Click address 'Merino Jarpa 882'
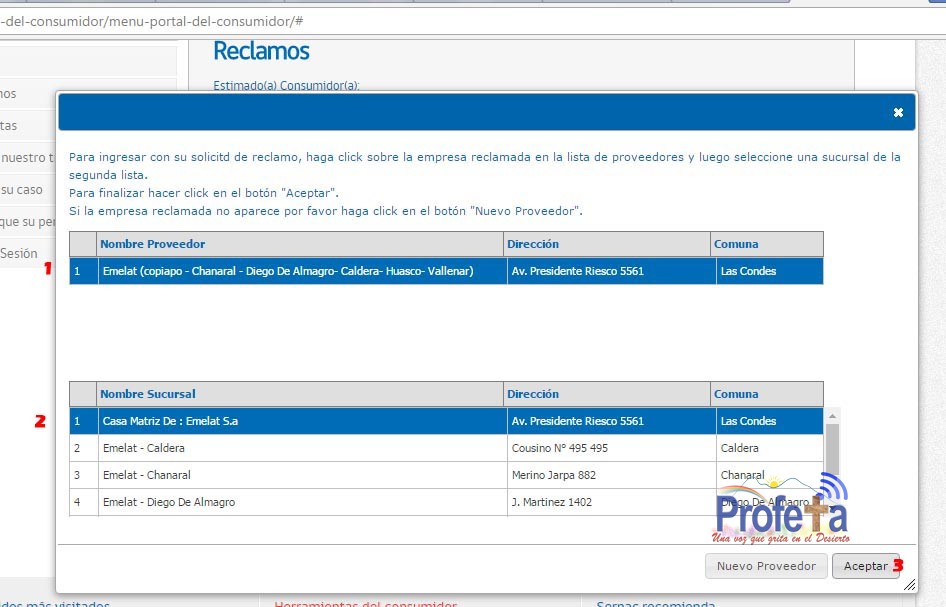Viewport: 946px width, 607px height. point(554,475)
